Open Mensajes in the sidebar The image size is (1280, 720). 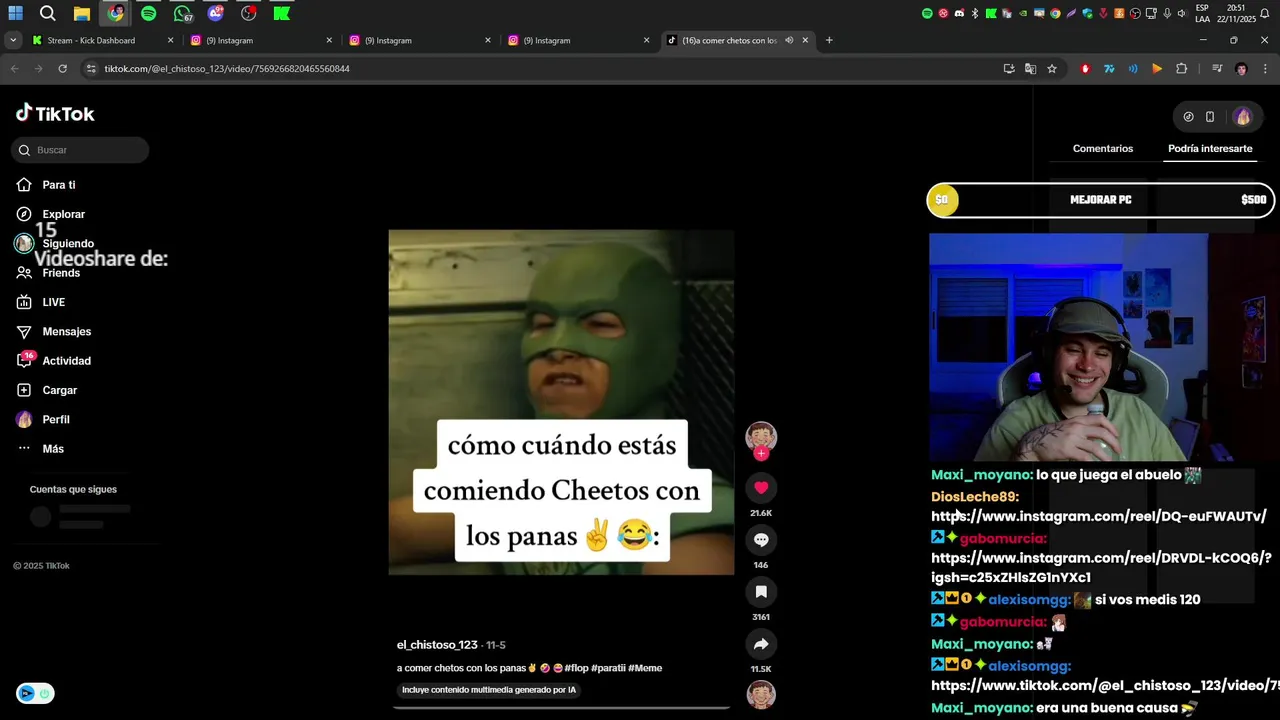point(66,331)
